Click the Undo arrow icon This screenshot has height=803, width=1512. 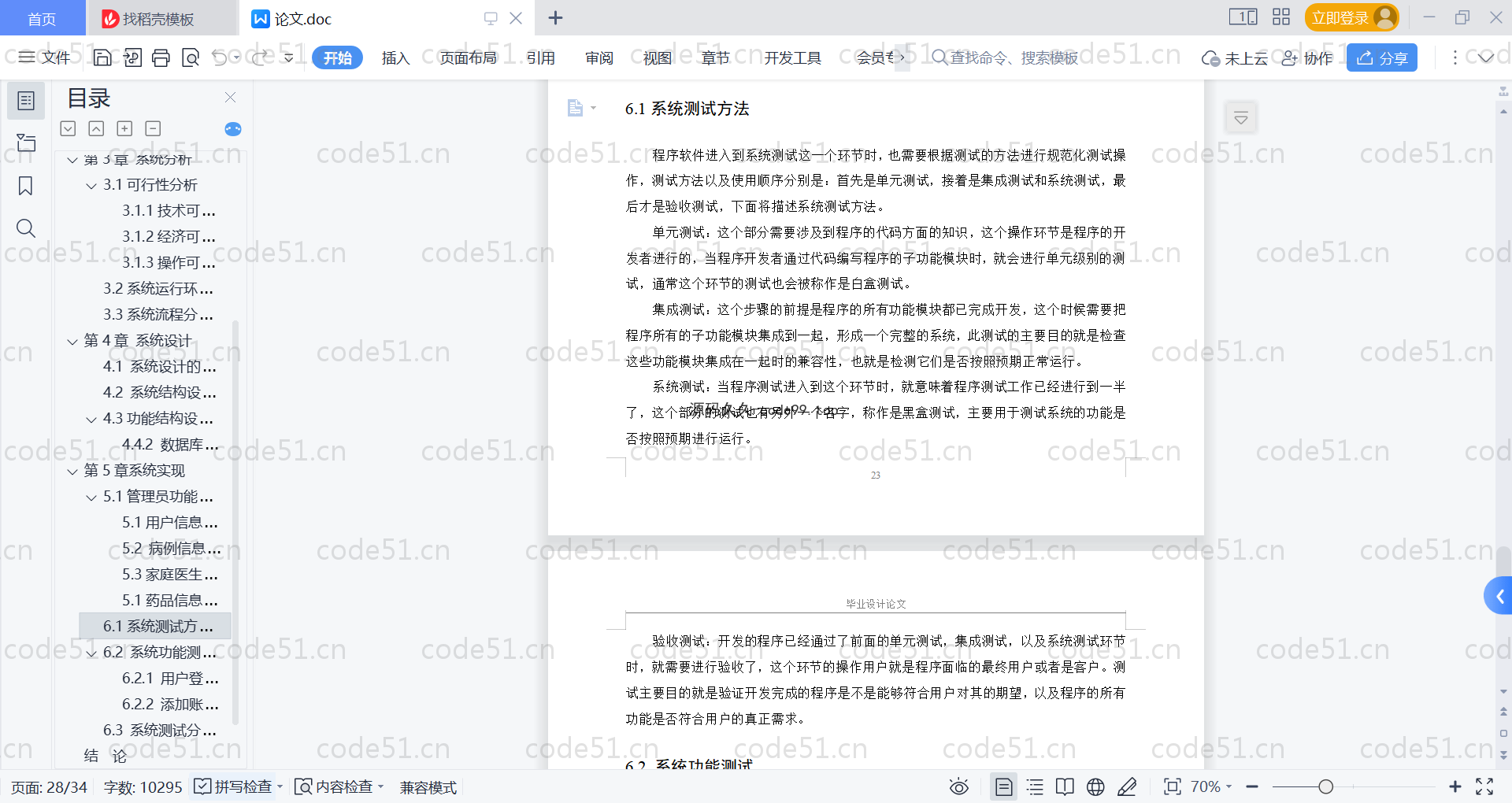tap(220, 57)
